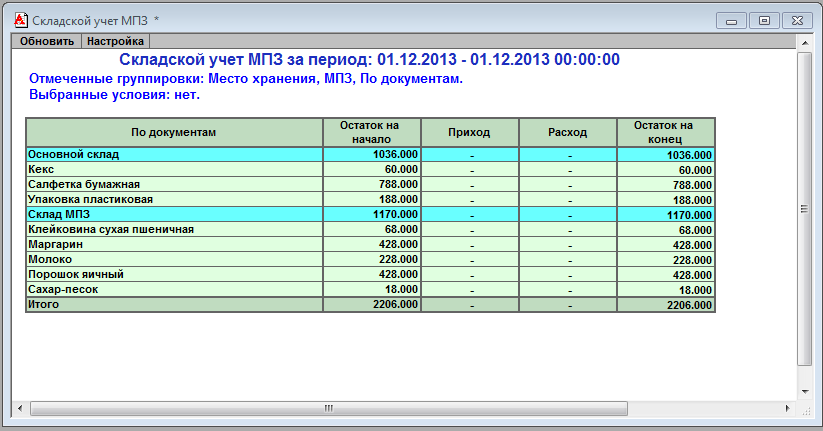823x431 pixels.
Task: Click the Выбранные условия: нет line
Action: (114, 95)
